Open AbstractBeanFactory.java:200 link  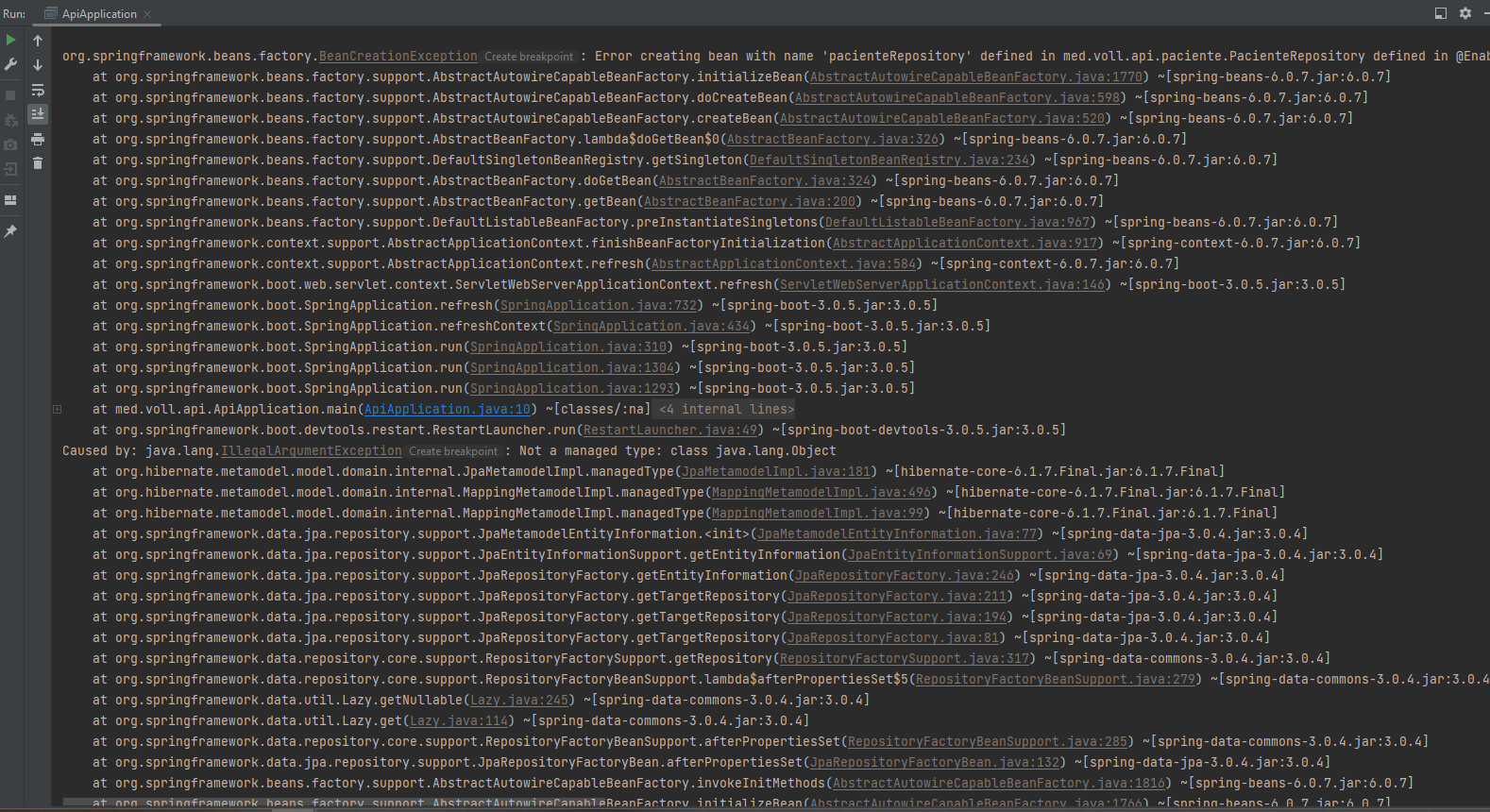coord(750,202)
